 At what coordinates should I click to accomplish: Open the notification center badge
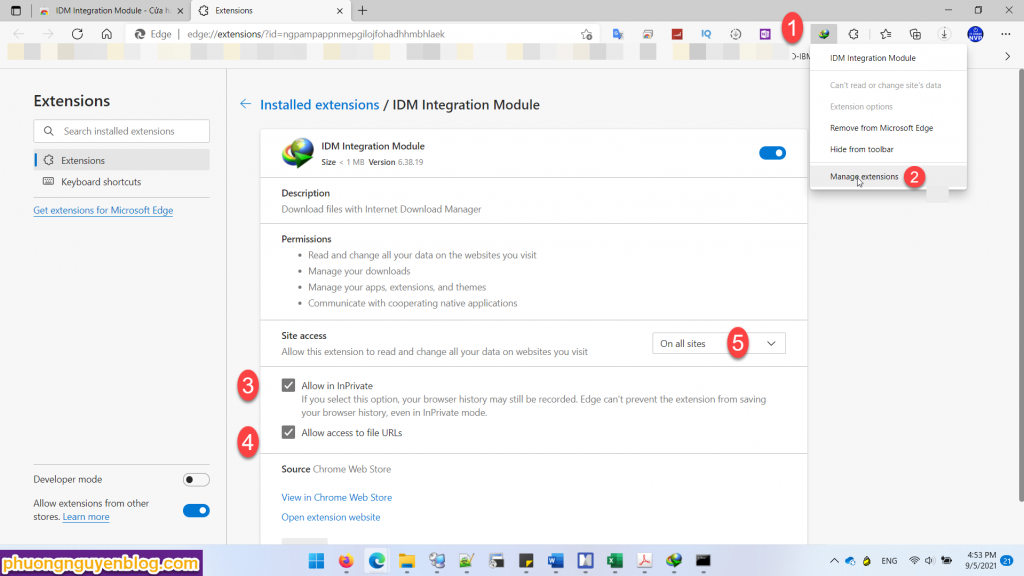(1007, 561)
